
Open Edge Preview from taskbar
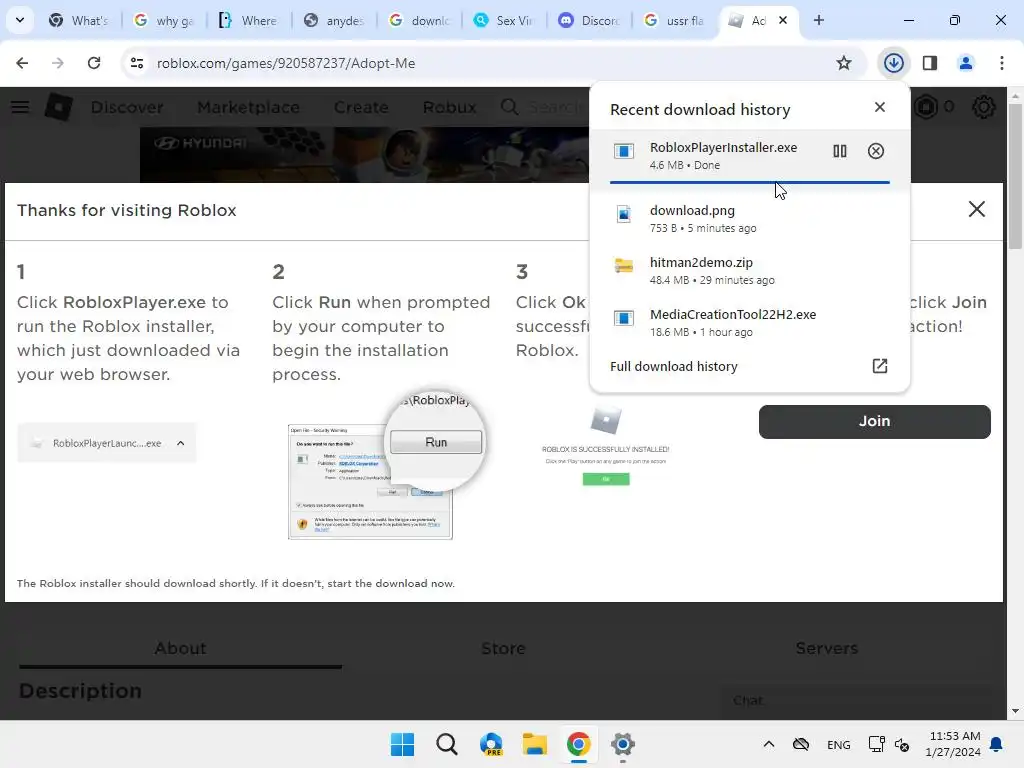[491, 744]
